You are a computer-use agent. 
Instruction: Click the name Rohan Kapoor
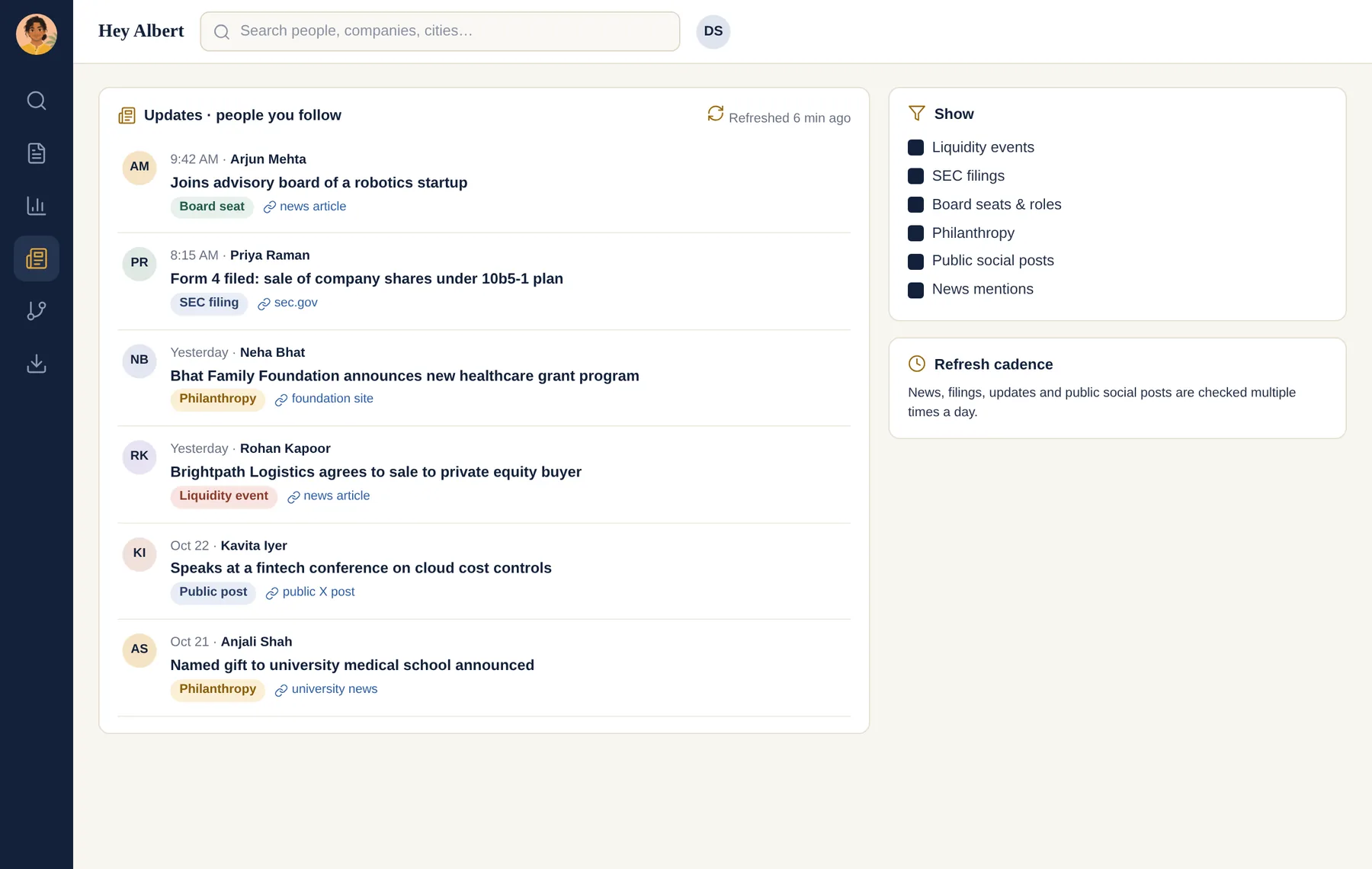tap(285, 448)
